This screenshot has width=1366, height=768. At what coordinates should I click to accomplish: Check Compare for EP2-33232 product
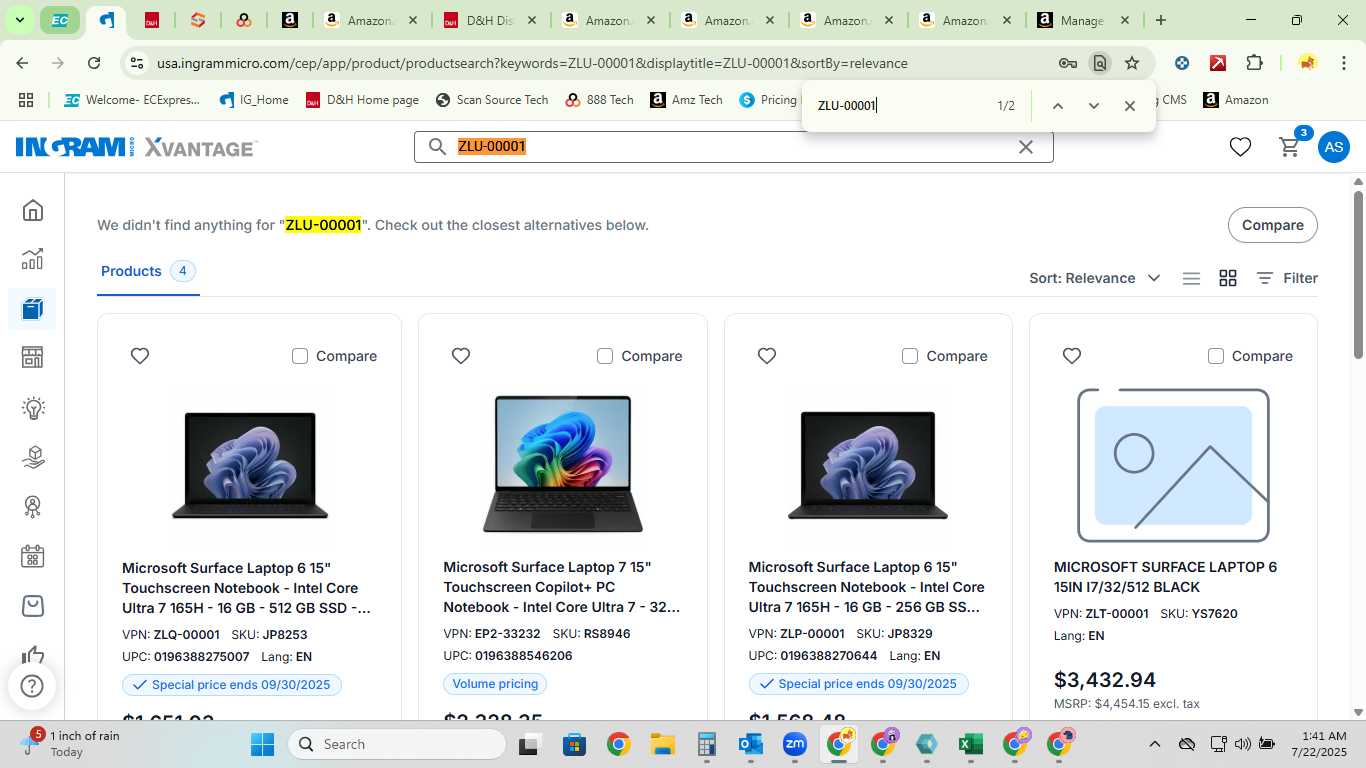[x=605, y=356]
